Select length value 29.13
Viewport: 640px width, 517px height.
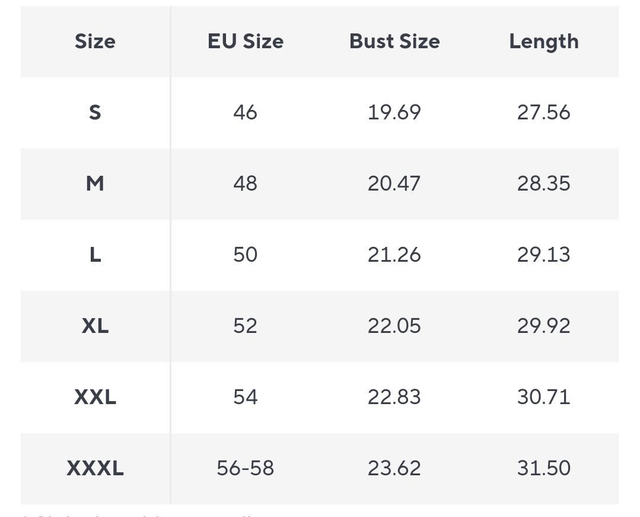click(x=543, y=254)
